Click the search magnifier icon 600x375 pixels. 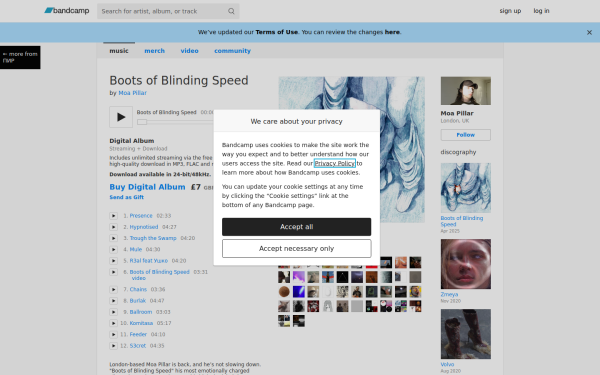231,11
